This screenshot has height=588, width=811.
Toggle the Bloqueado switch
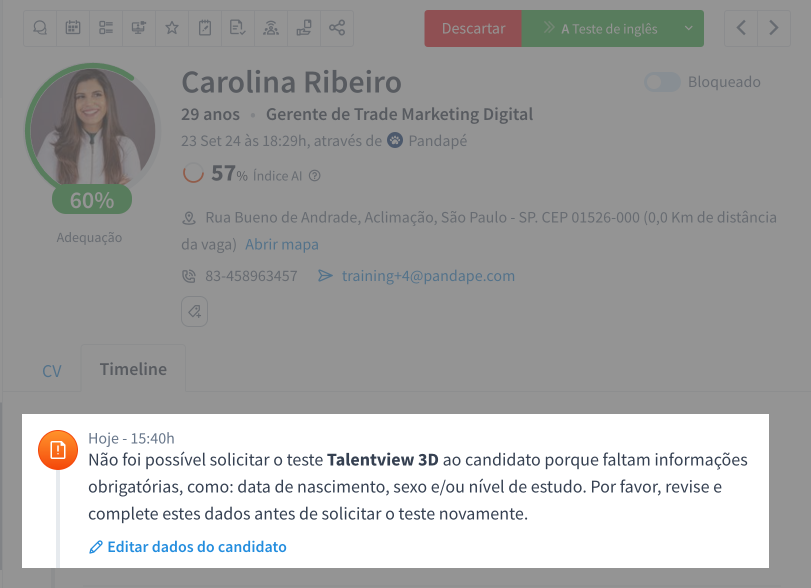662,82
